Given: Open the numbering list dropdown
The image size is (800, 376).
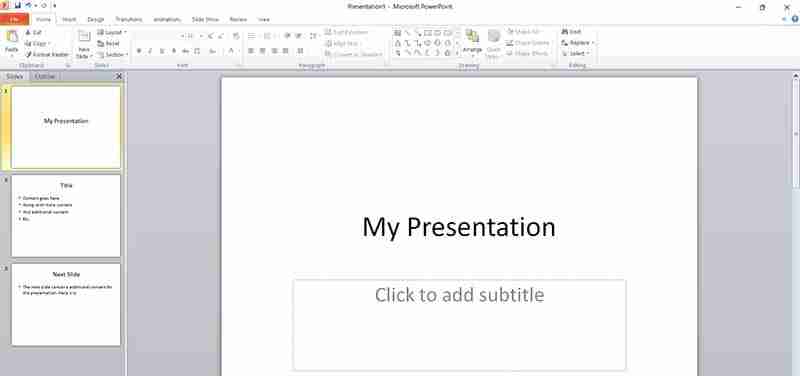Looking at the screenshot, I should (273, 36).
